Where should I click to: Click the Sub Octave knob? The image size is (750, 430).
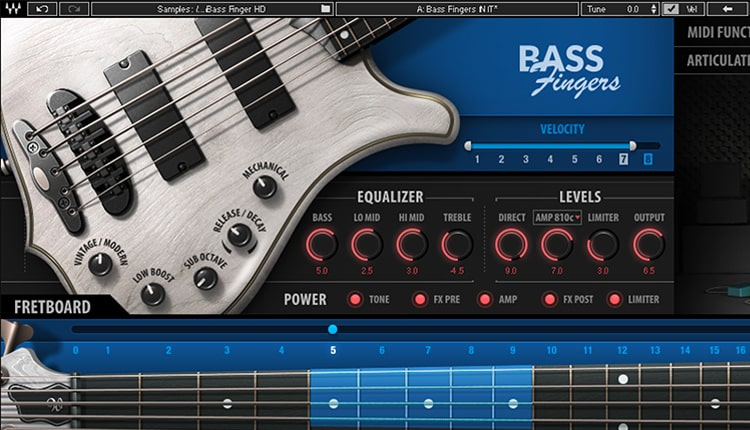(x=205, y=278)
